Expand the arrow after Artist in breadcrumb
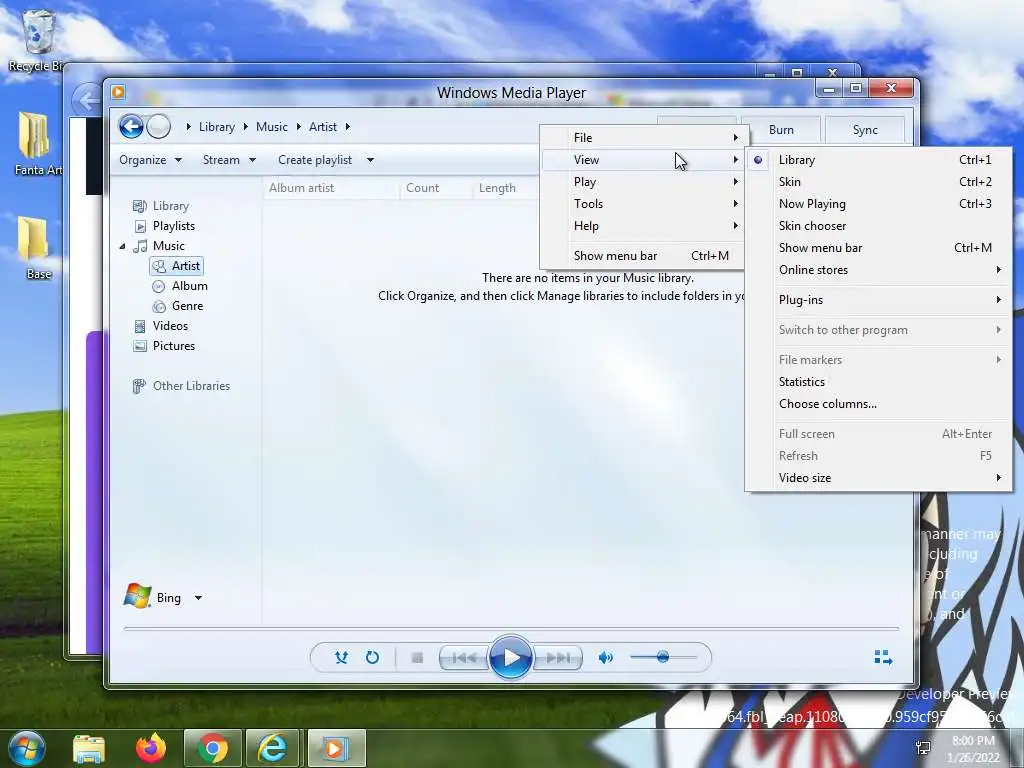Viewport: 1024px width, 768px height. [x=347, y=127]
